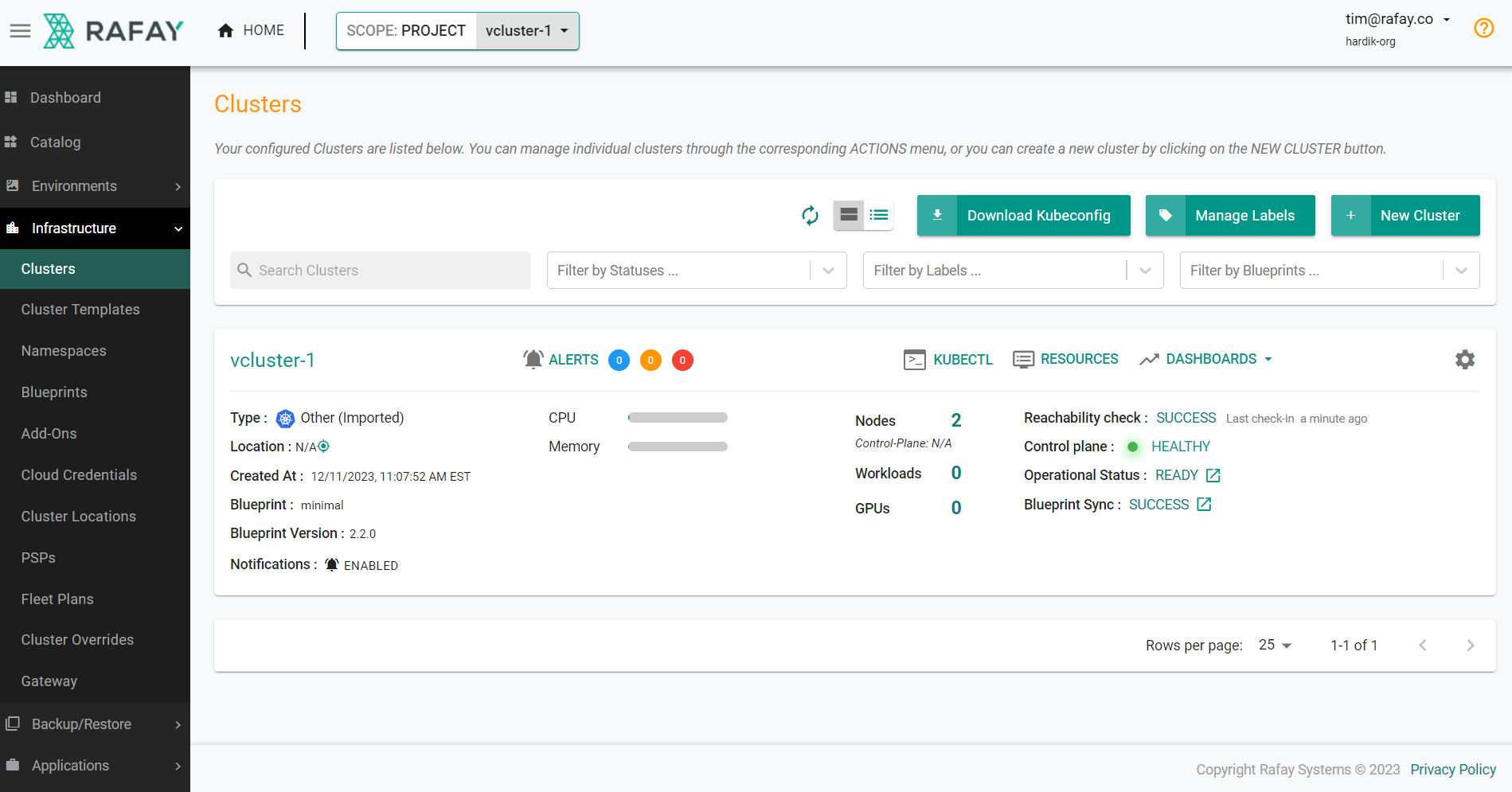
Task: Click the CPU usage bar
Action: (678, 418)
